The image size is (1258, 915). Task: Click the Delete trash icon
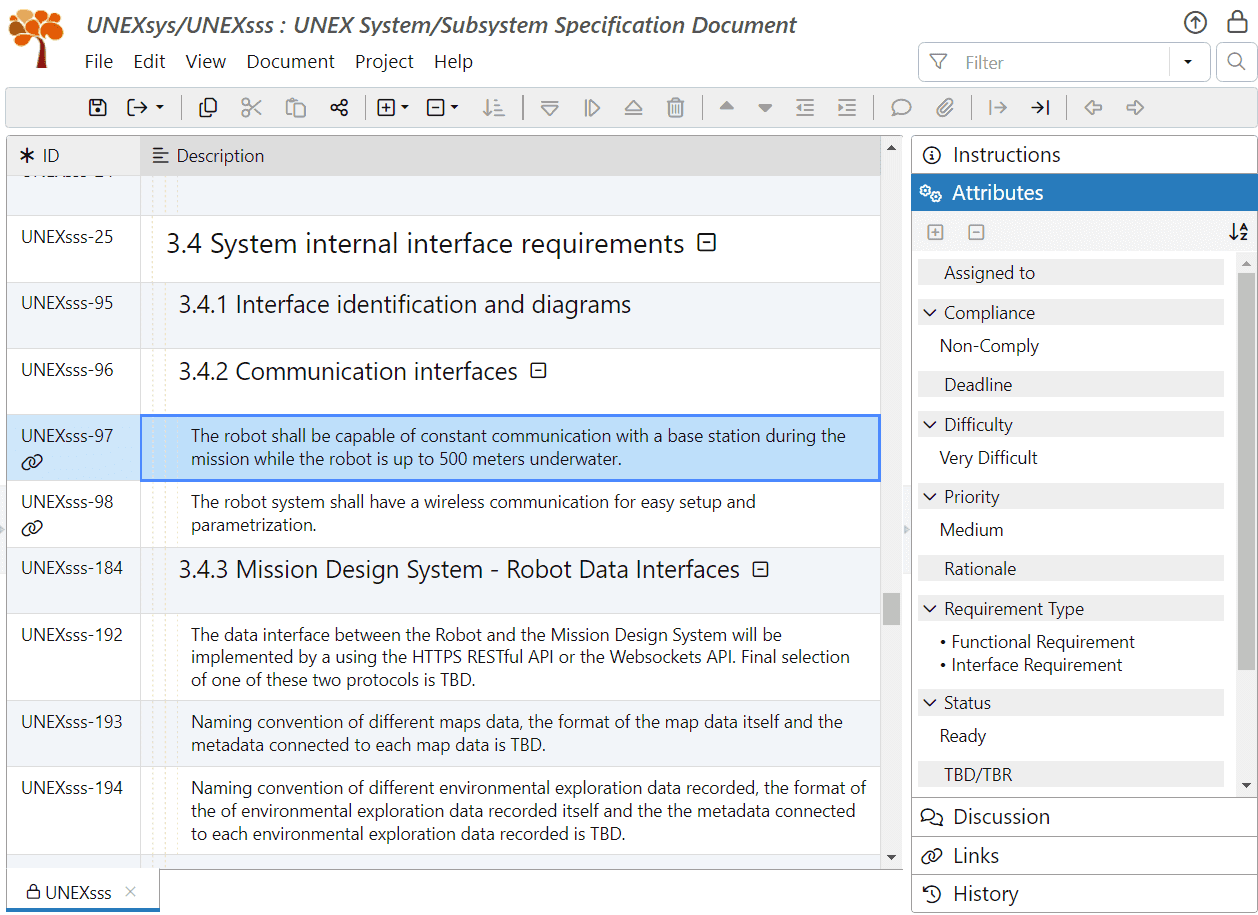tap(676, 108)
